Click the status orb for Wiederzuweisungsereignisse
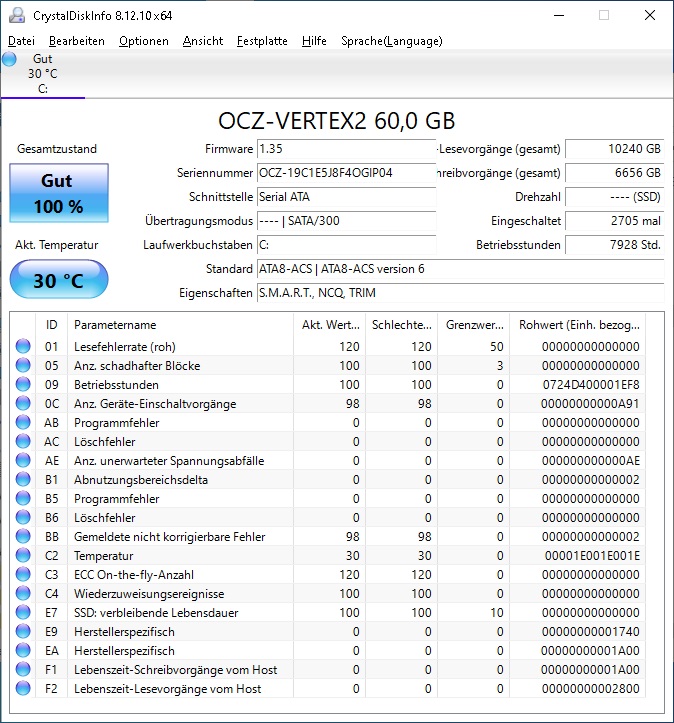This screenshot has width=674, height=723. 23,593
